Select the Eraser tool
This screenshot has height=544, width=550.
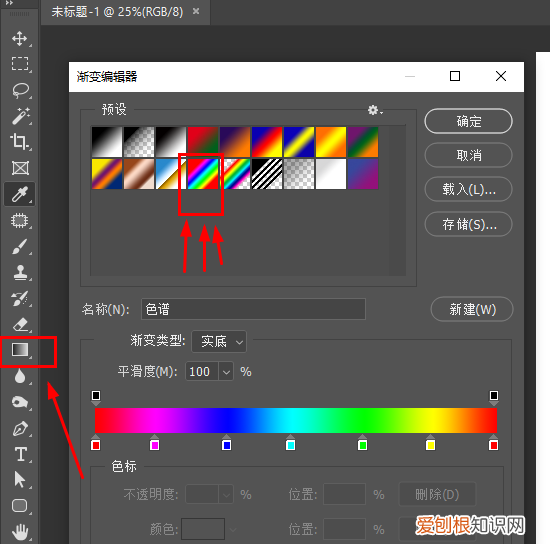click(x=20, y=324)
